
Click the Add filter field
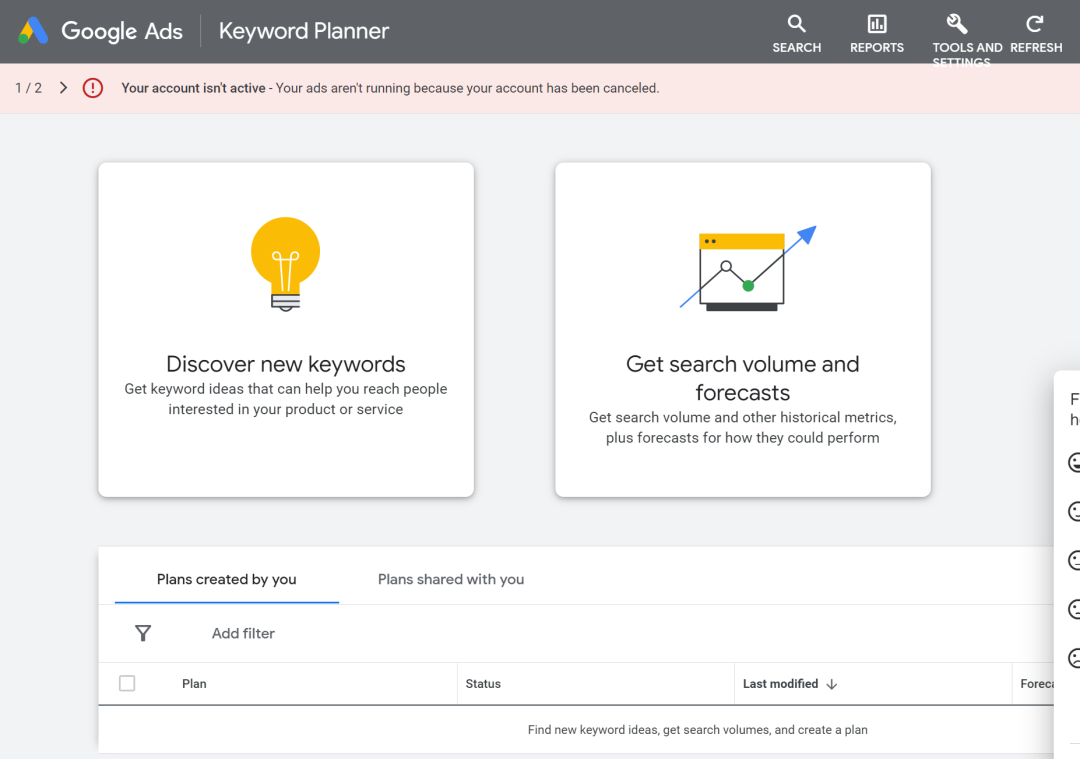point(243,633)
